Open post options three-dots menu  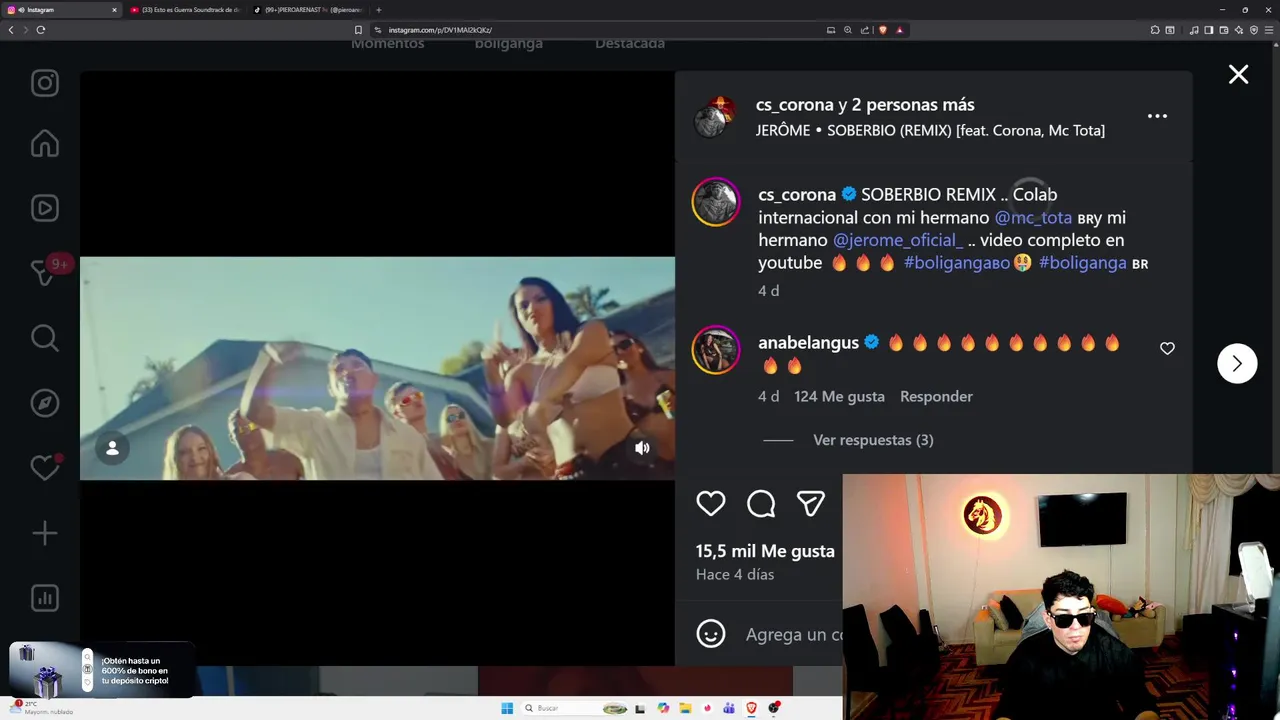[1157, 116]
